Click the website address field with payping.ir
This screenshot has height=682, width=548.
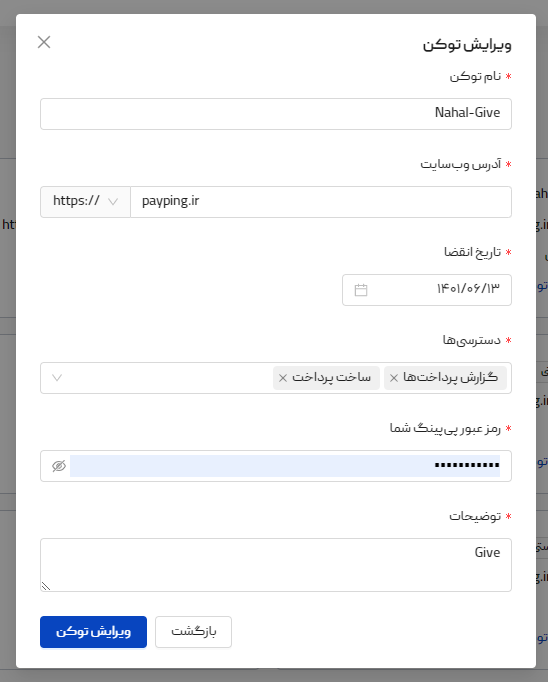click(x=321, y=202)
